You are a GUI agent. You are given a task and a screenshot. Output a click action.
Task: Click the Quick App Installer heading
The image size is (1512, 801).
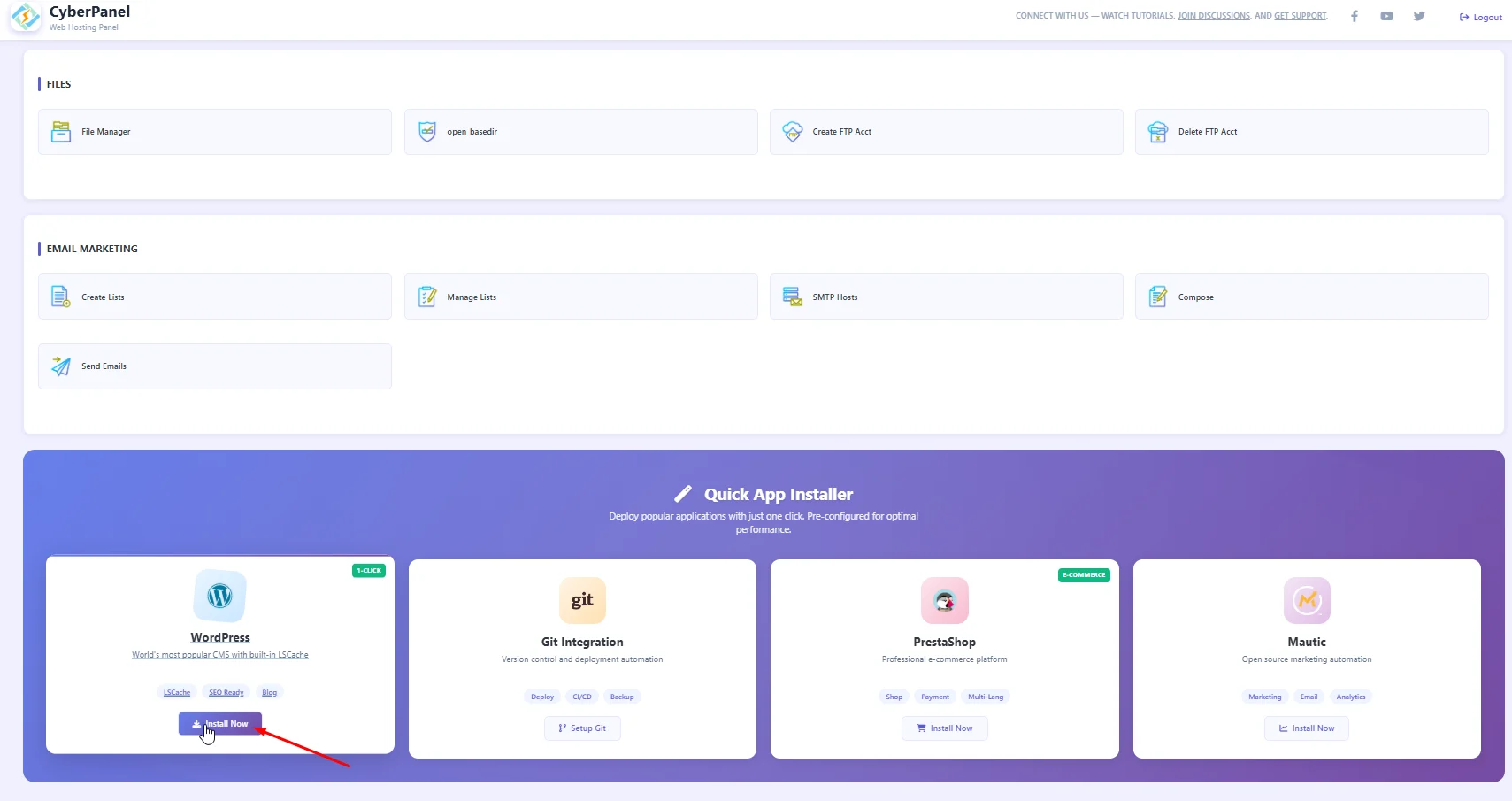click(779, 494)
